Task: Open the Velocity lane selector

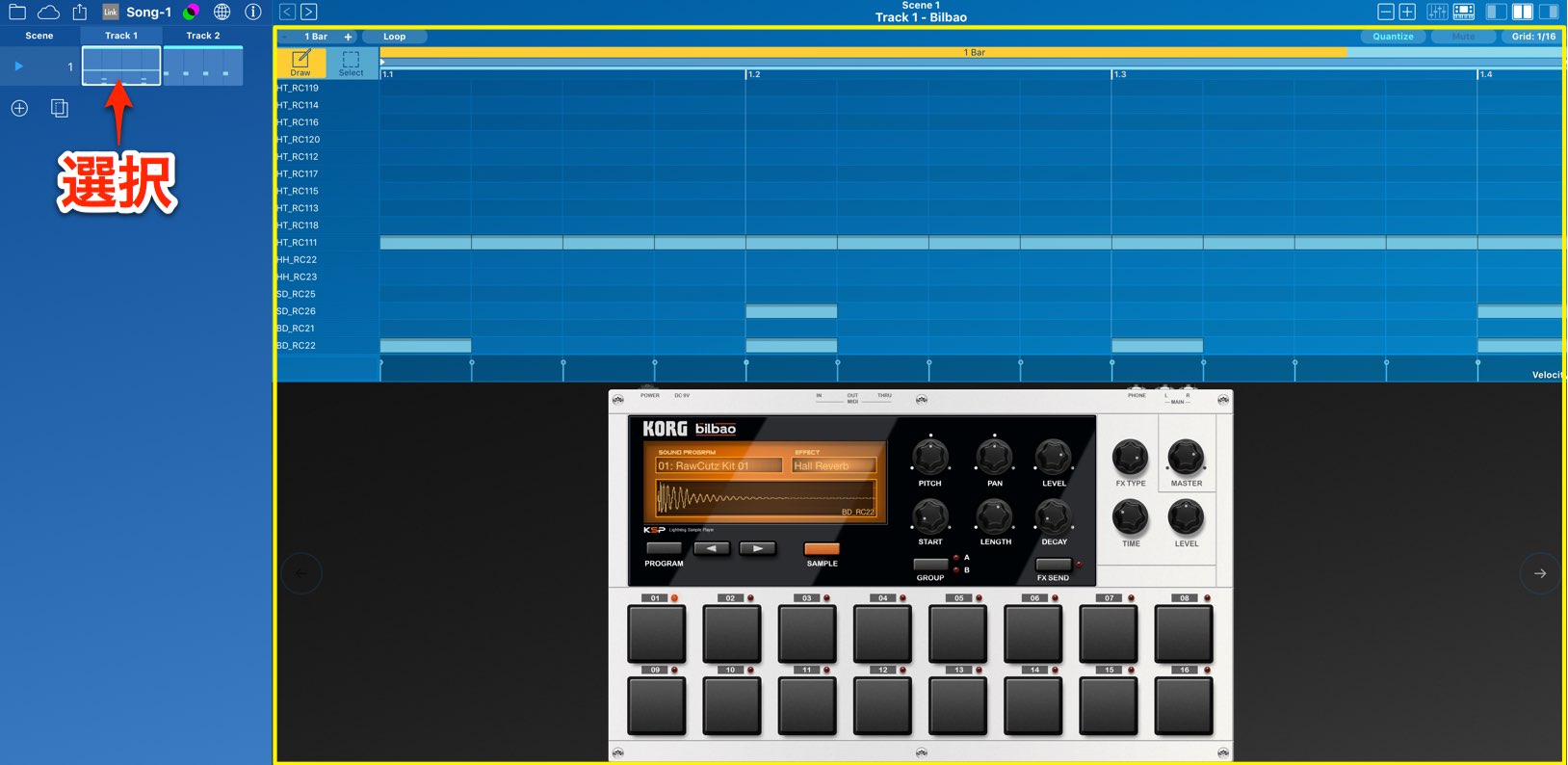Action: point(1547,375)
